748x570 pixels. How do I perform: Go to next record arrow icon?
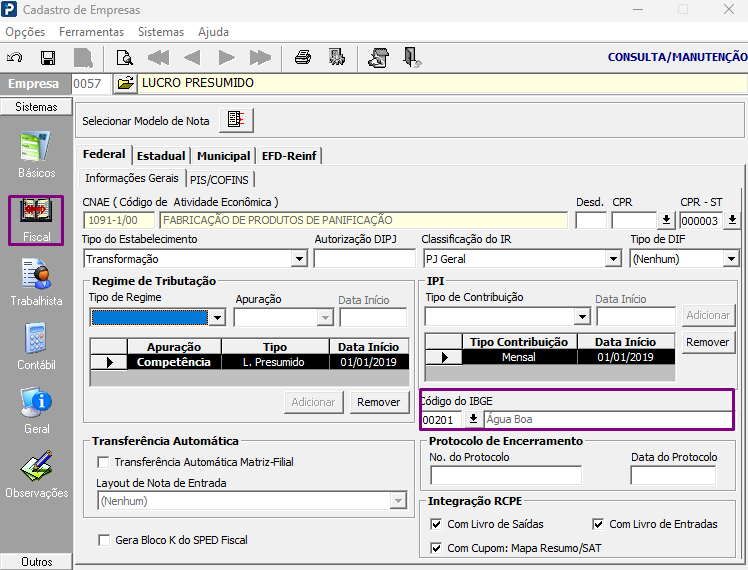pyautogui.click(x=227, y=58)
